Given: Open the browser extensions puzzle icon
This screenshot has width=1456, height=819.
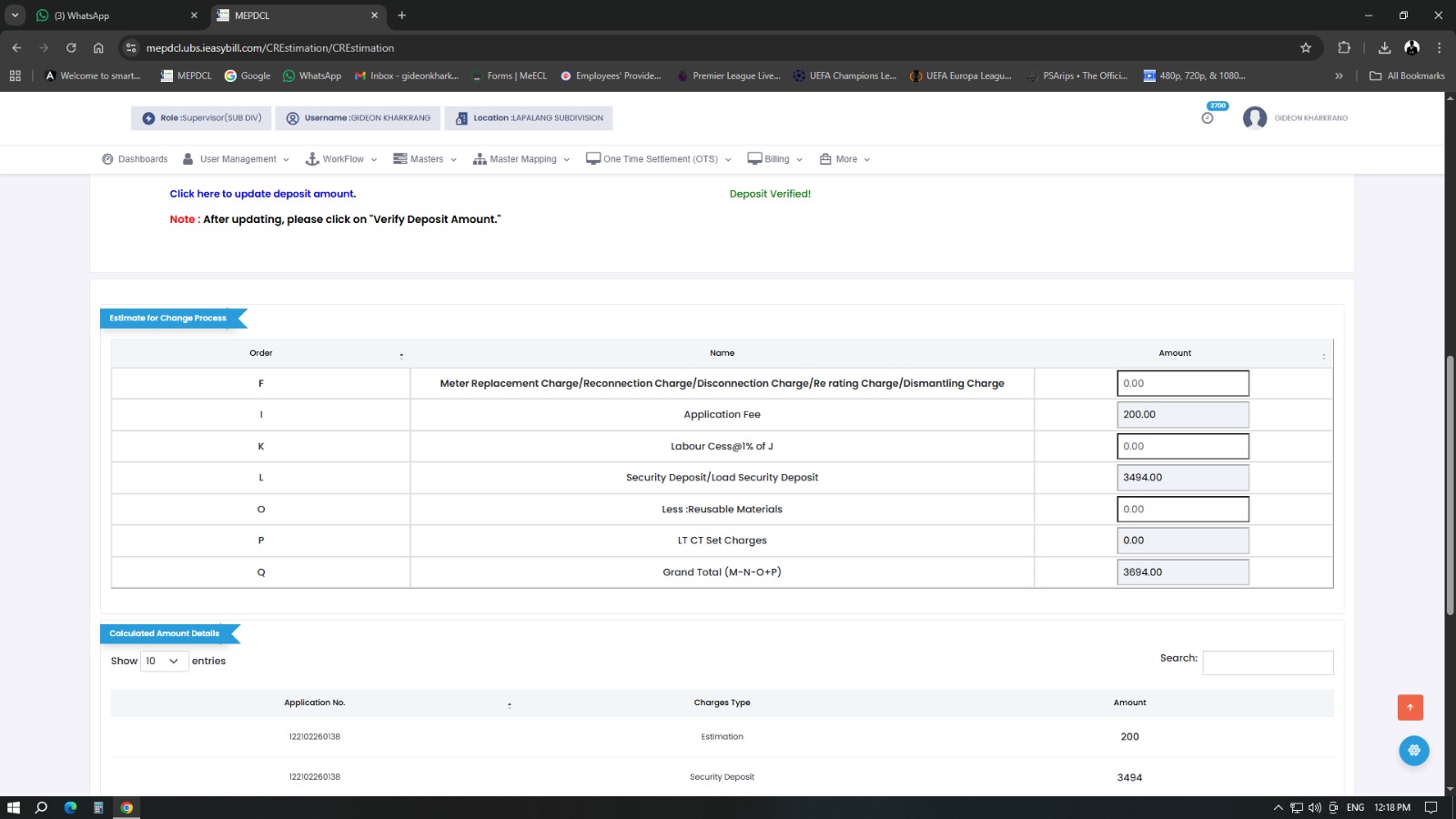Looking at the screenshot, I should (x=1344, y=48).
